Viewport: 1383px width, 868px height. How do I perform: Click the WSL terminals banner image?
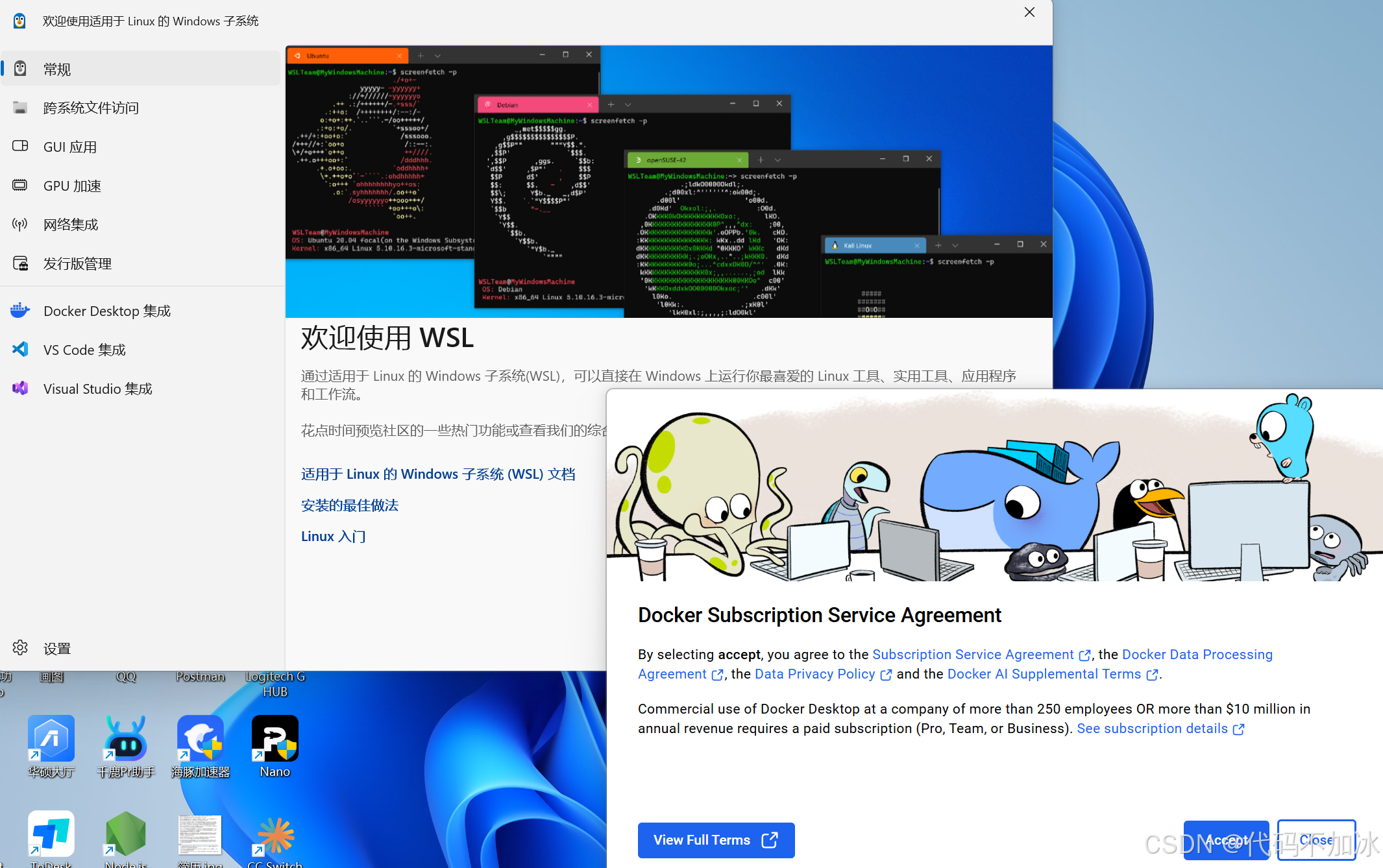pos(668,182)
